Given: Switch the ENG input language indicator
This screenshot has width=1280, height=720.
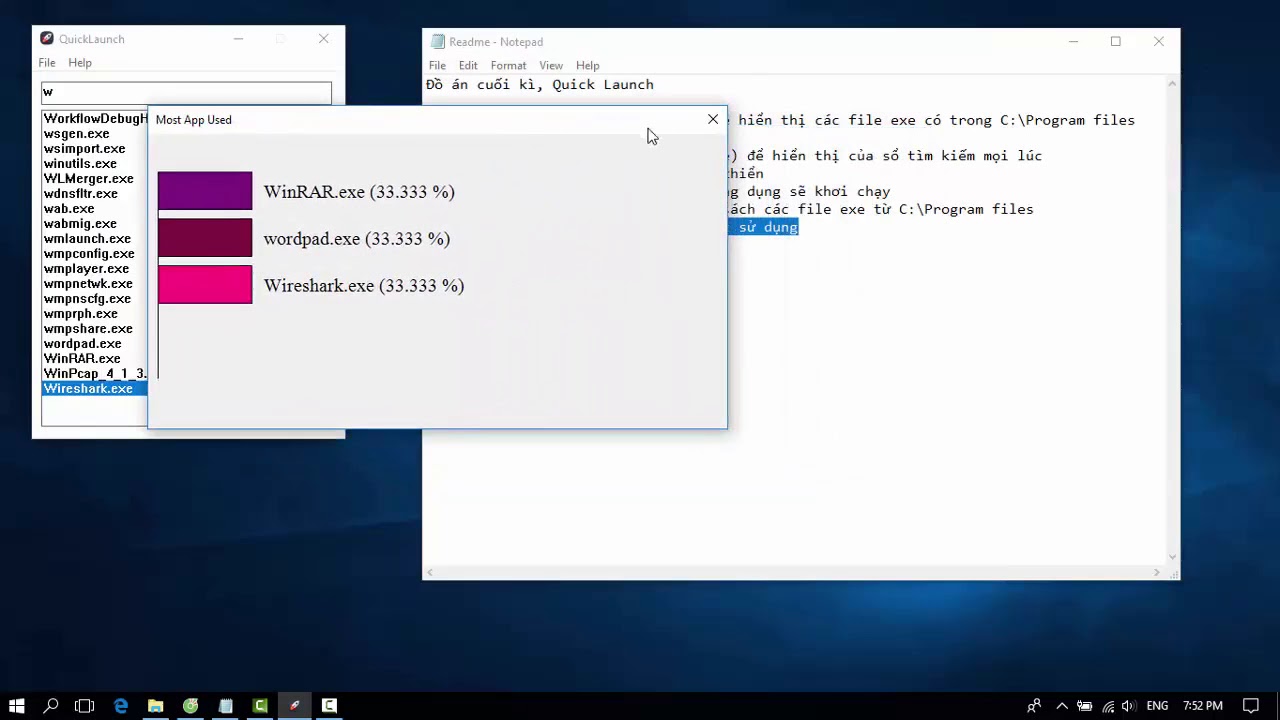Looking at the screenshot, I should (1157, 706).
